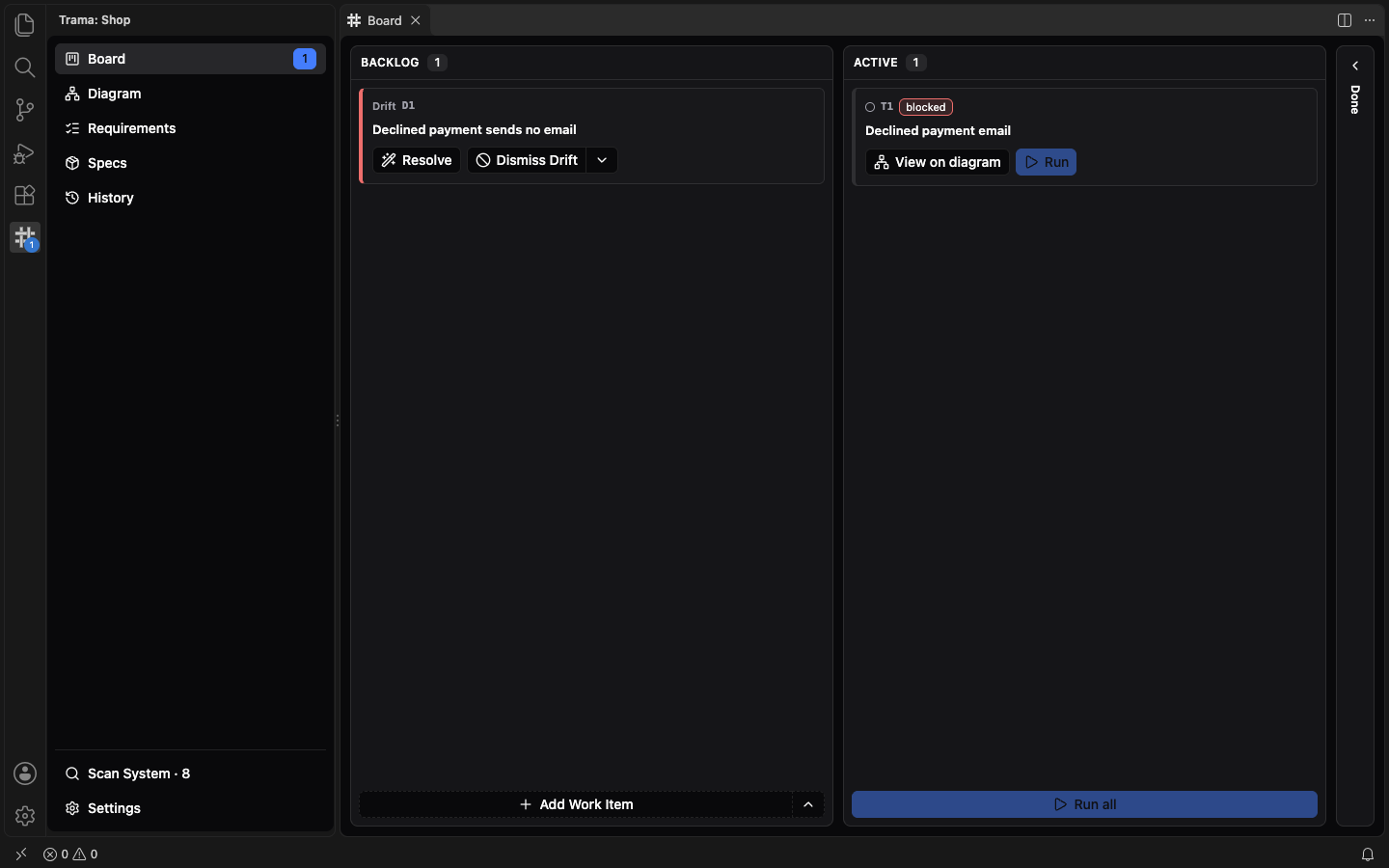The width and height of the screenshot is (1389, 868).
Task: Expand the Done column chevron
Action: tap(1355, 66)
